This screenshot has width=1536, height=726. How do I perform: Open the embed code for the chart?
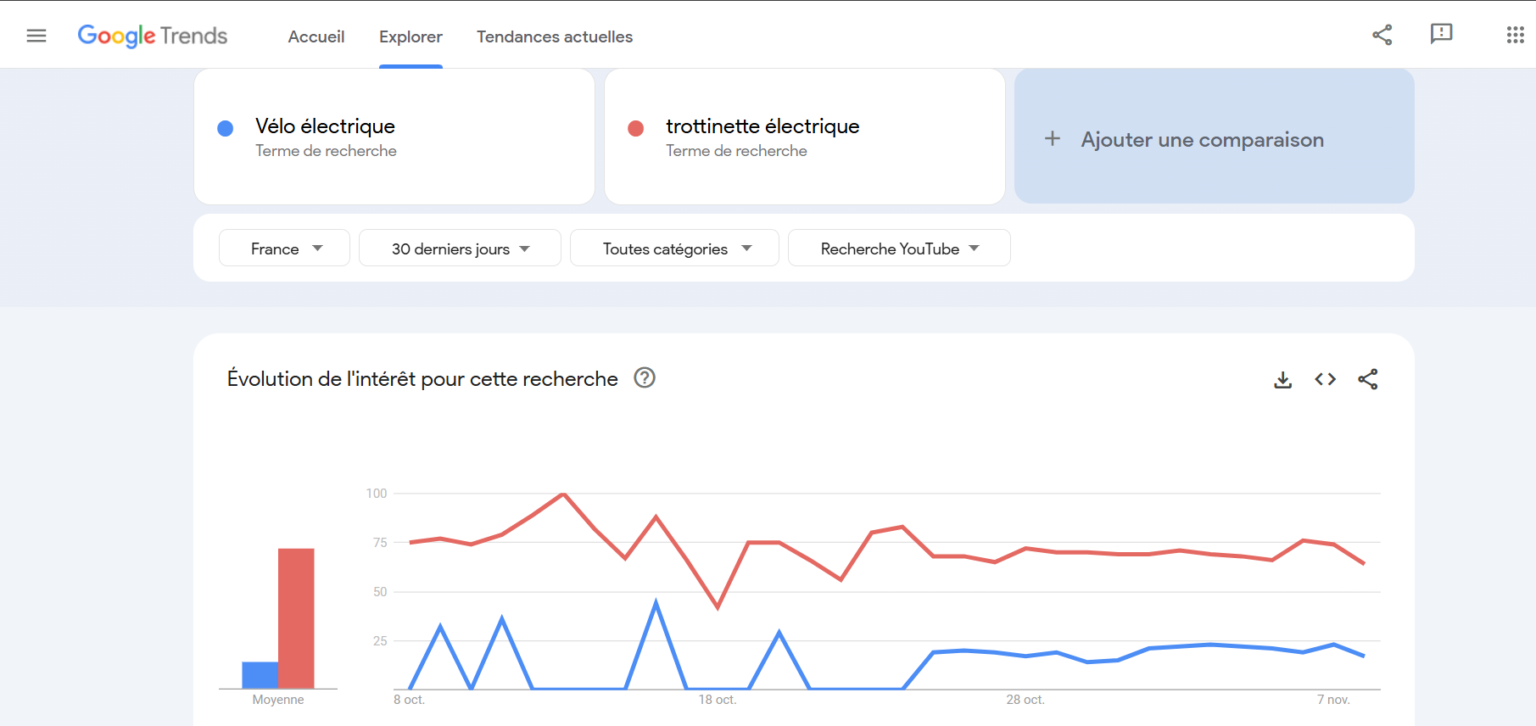click(x=1324, y=379)
